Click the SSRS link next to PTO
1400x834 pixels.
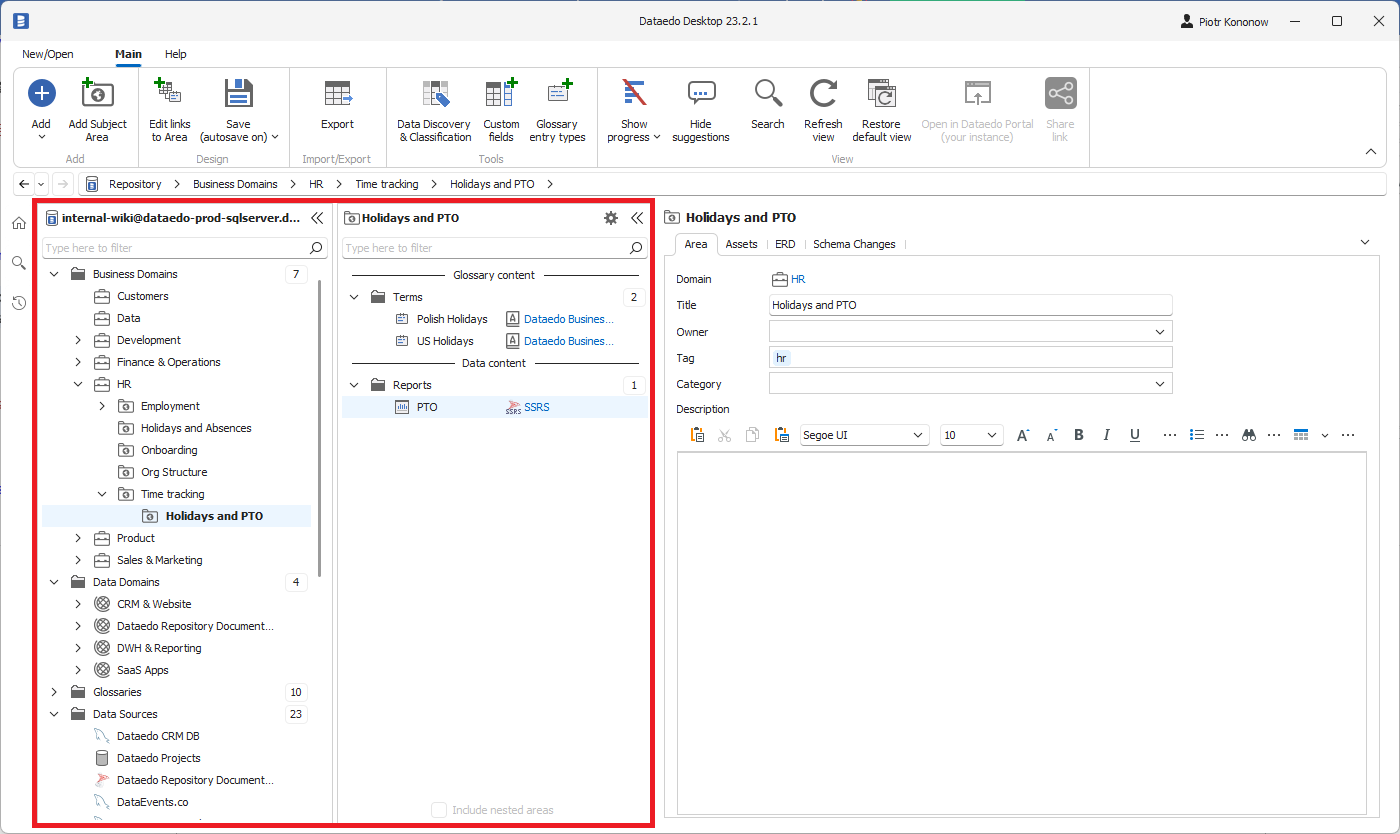[537, 407]
